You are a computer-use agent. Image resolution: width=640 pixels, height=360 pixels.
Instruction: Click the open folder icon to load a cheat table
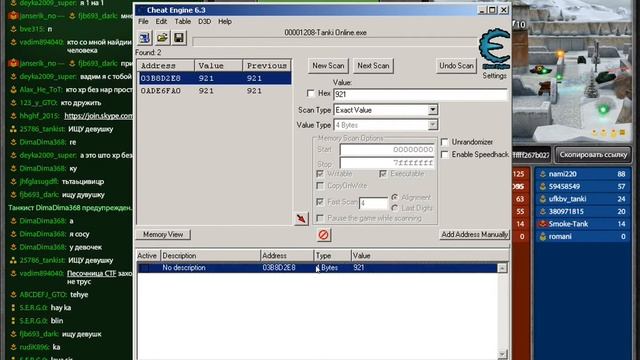click(x=162, y=38)
